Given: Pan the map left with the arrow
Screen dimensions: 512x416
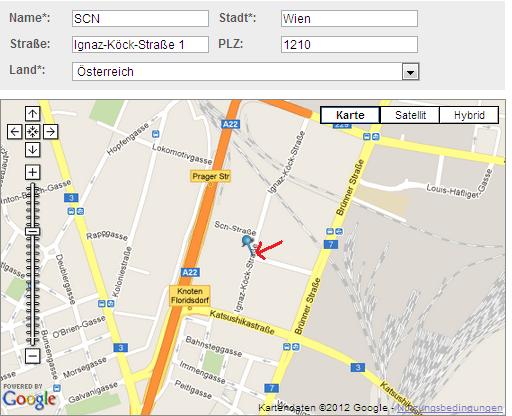Looking at the screenshot, I should tap(15, 132).
